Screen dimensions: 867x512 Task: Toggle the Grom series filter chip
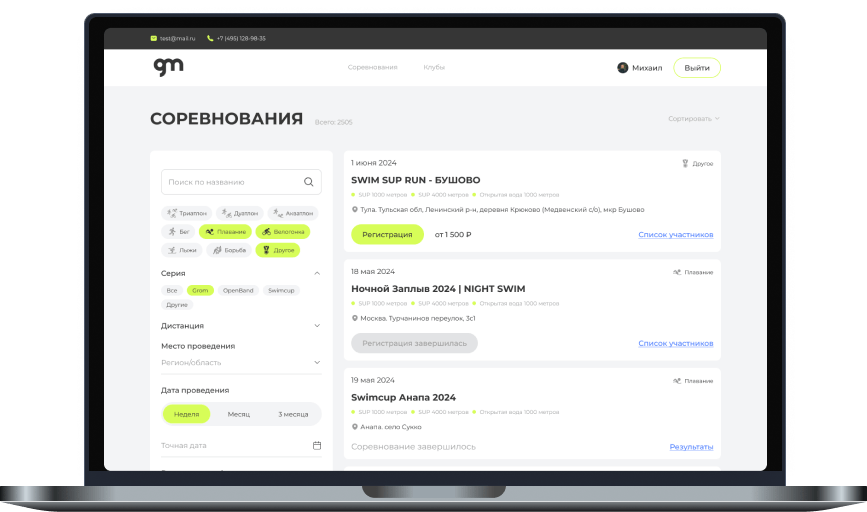point(201,290)
